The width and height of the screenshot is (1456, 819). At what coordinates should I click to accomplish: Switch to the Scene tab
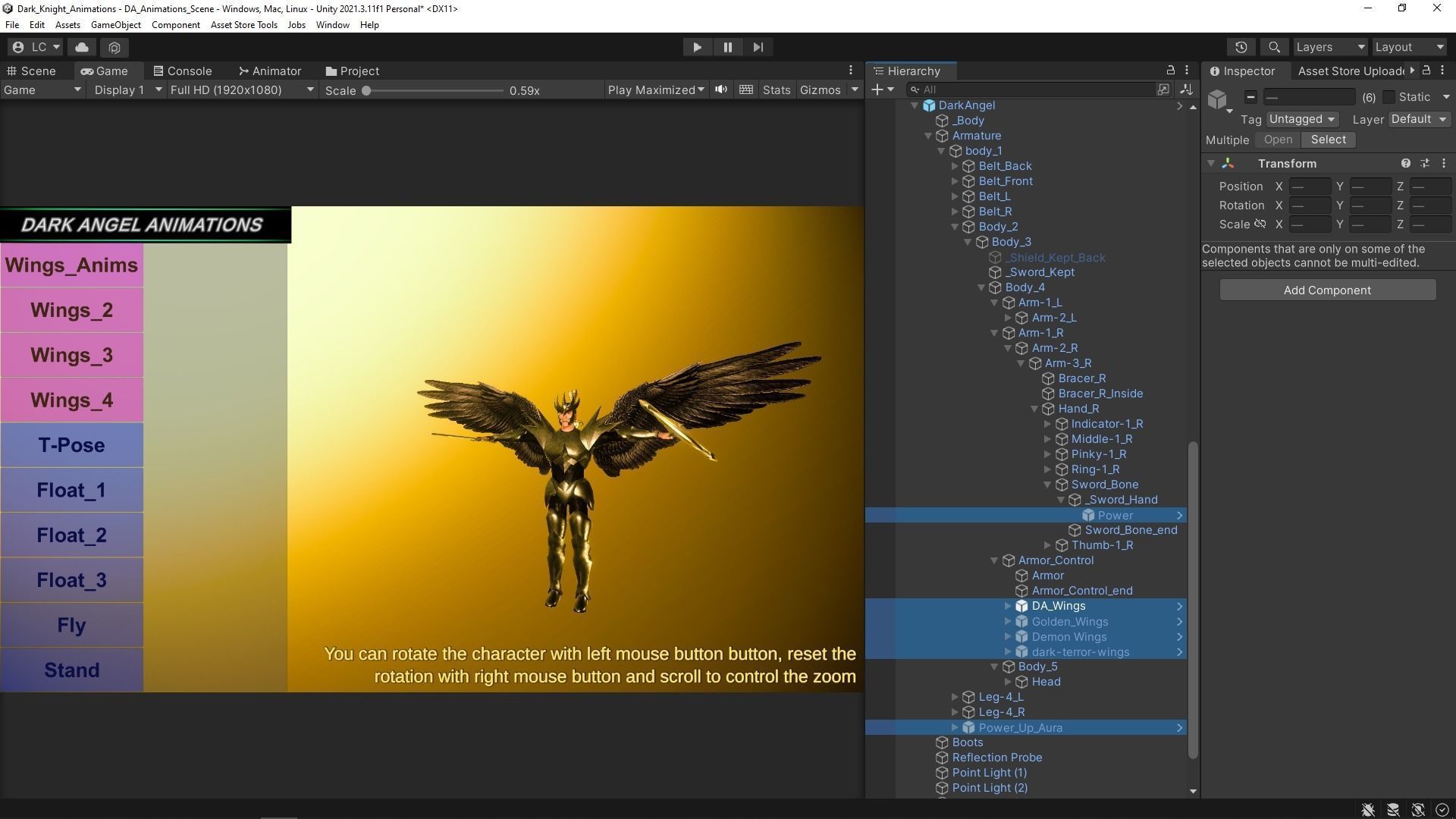coord(31,71)
